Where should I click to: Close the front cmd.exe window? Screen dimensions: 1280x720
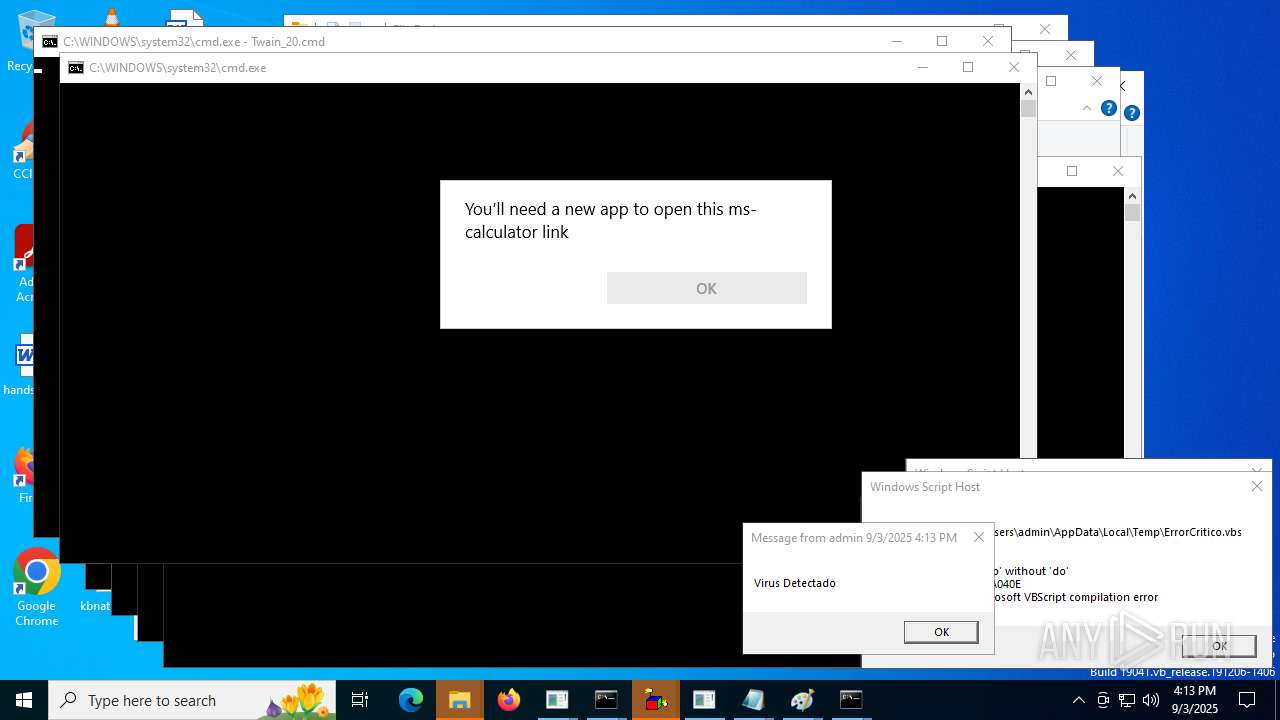(1014, 67)
